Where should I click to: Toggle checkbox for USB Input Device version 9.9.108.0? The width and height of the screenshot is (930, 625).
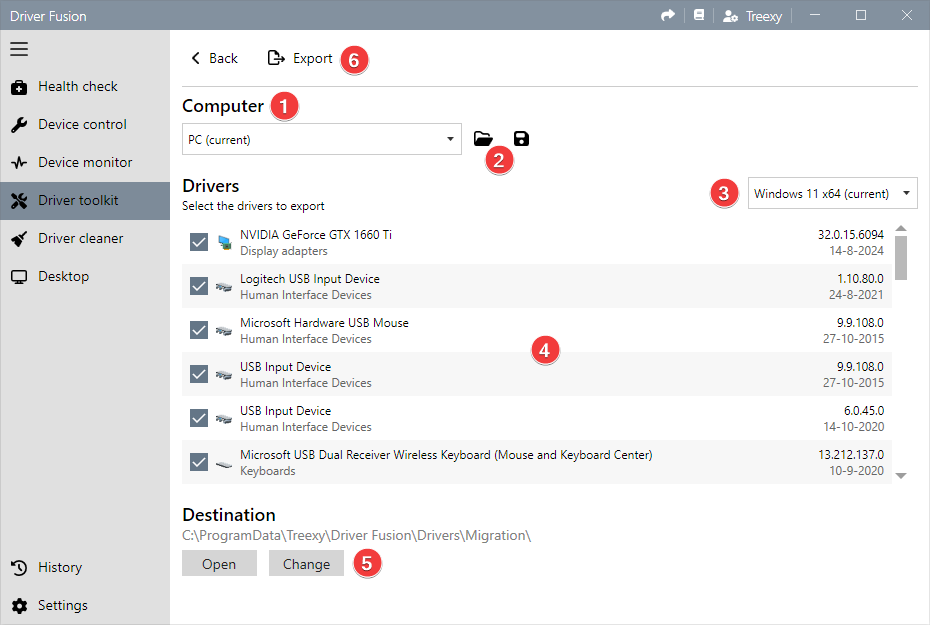199,374
